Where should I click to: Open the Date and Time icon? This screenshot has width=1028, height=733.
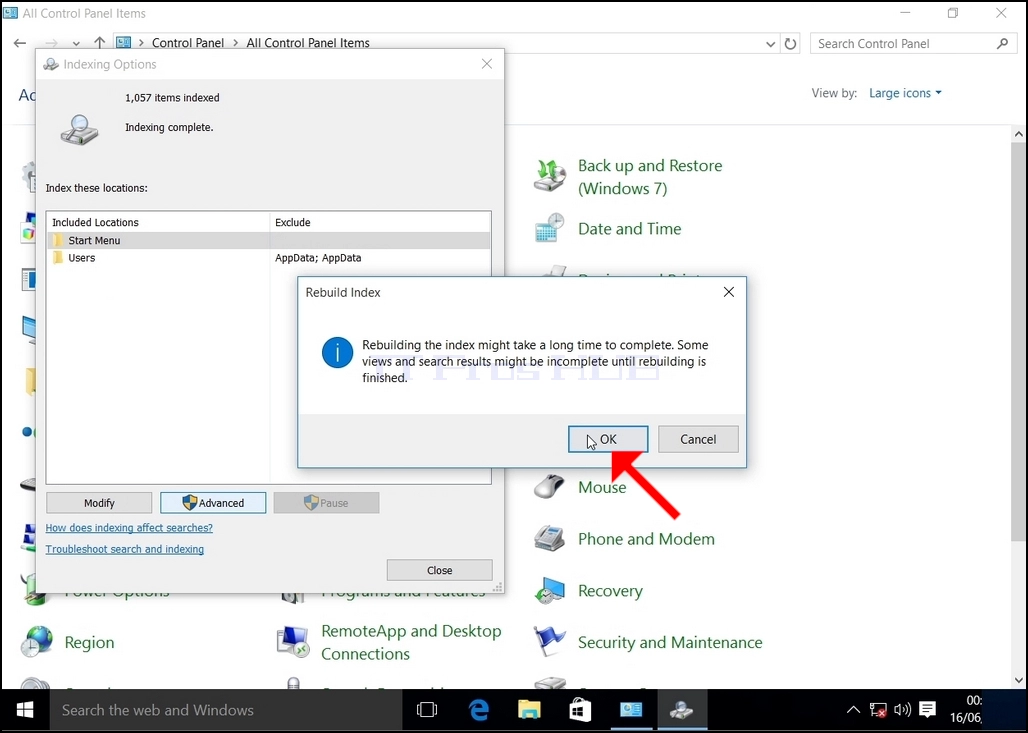coord(549,228)
